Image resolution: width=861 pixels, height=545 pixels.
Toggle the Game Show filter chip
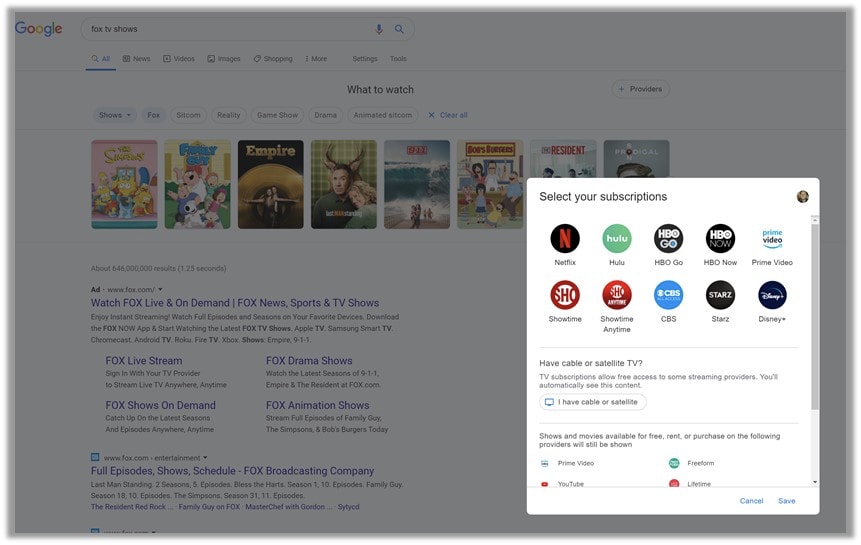(277, 115)
